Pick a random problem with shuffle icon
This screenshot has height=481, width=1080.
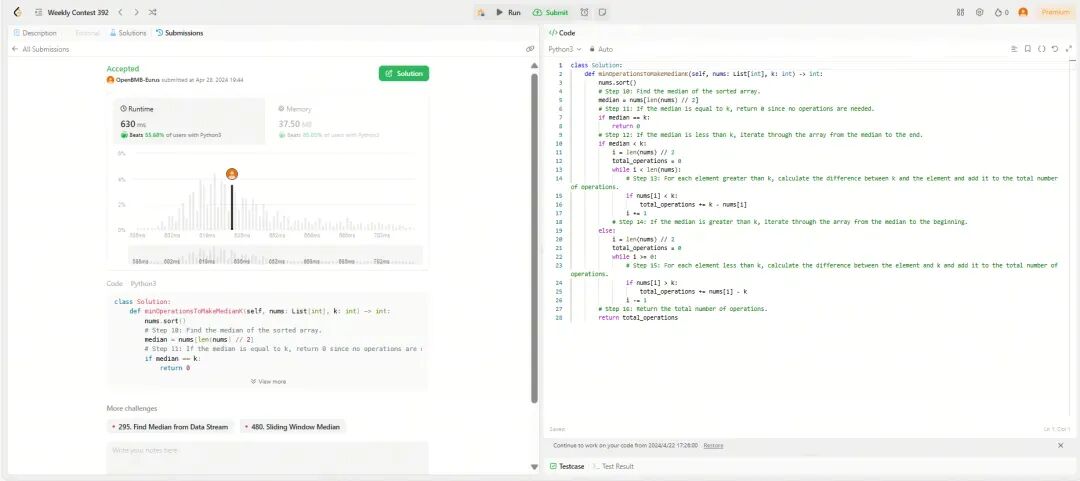click(x=153, y=12)
